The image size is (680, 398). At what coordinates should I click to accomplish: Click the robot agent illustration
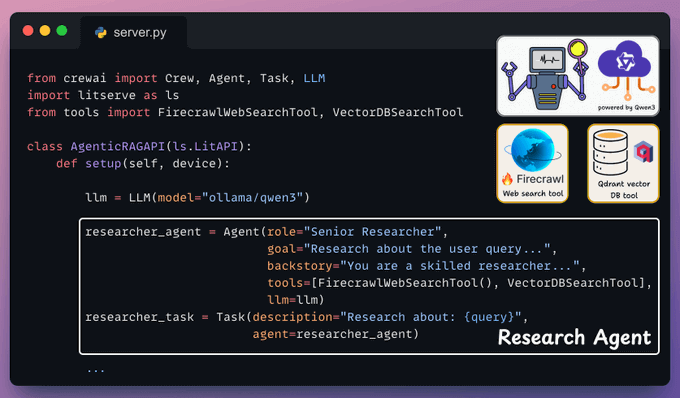tap(546, 75)
